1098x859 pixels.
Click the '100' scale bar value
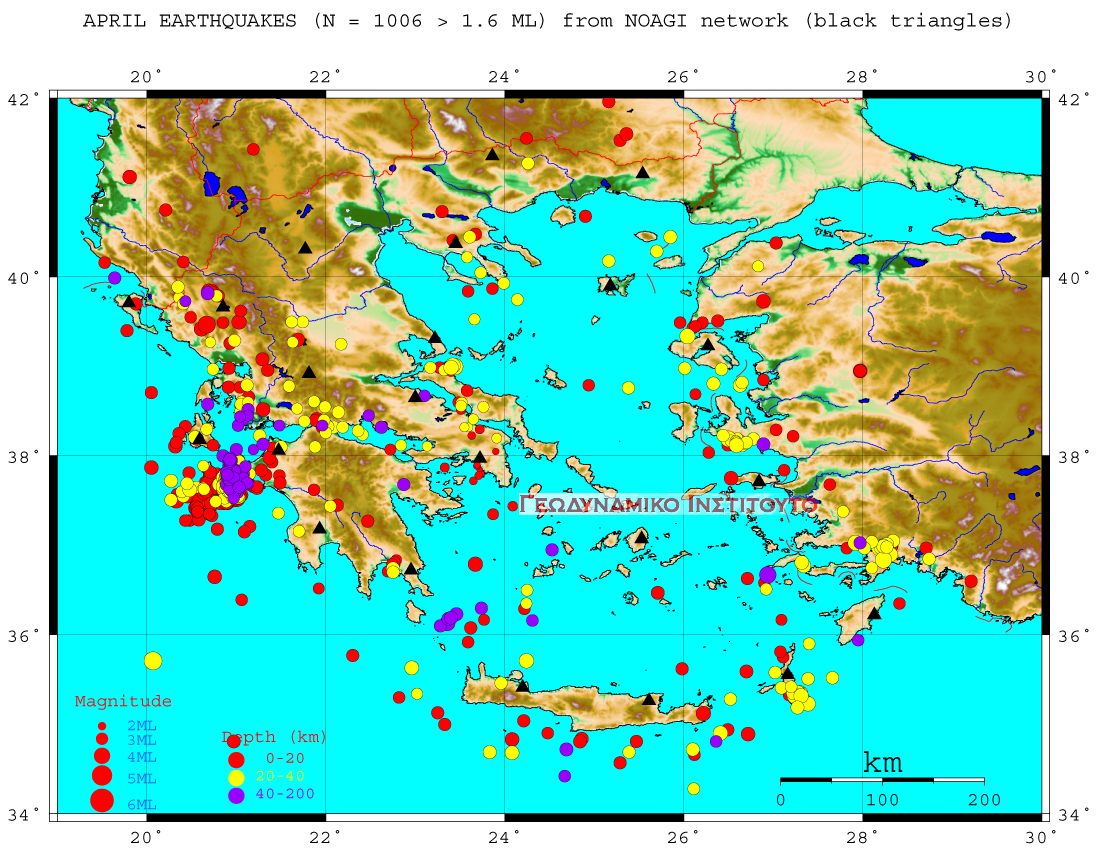pos(882,800)
